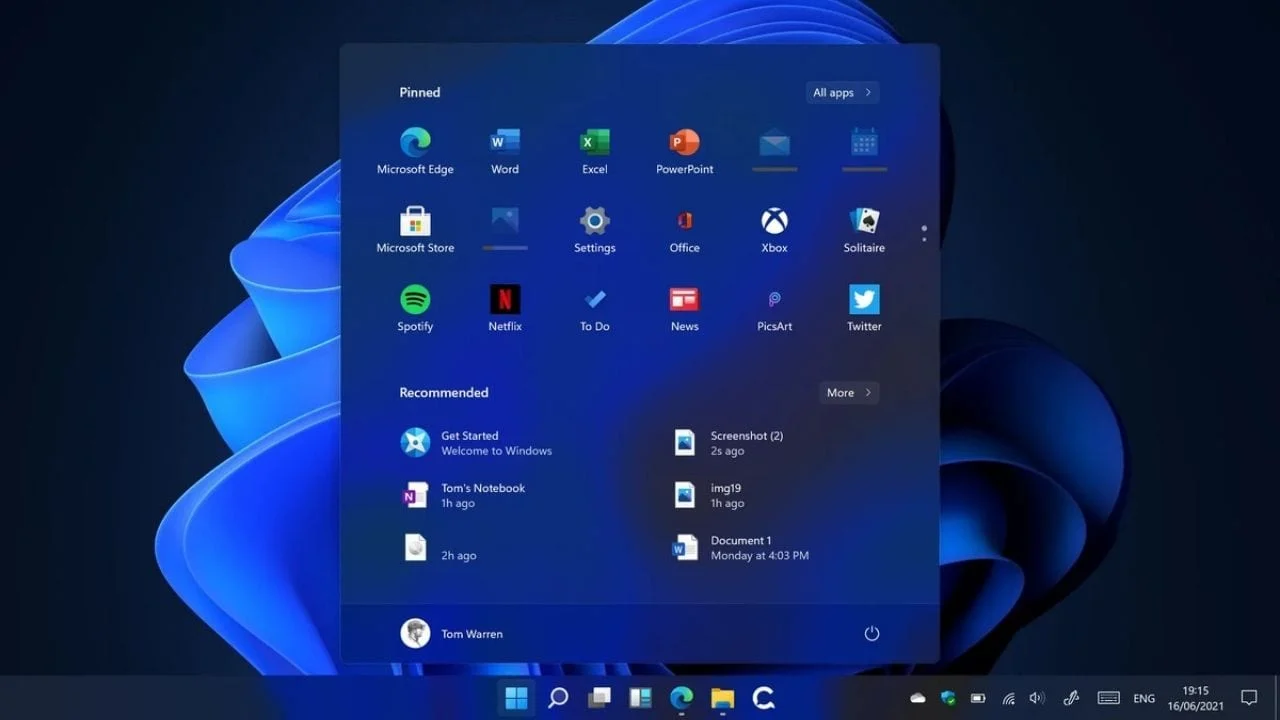1280x720 pixels.
Task: Open Document 1 from Recommended
Action: 741,547
